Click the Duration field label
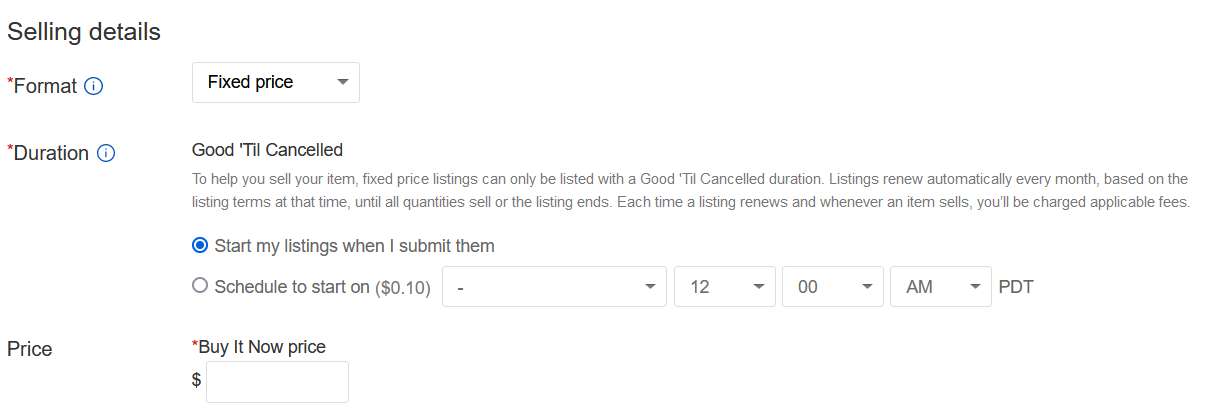The image size is (1207, 411). [48, 154]
